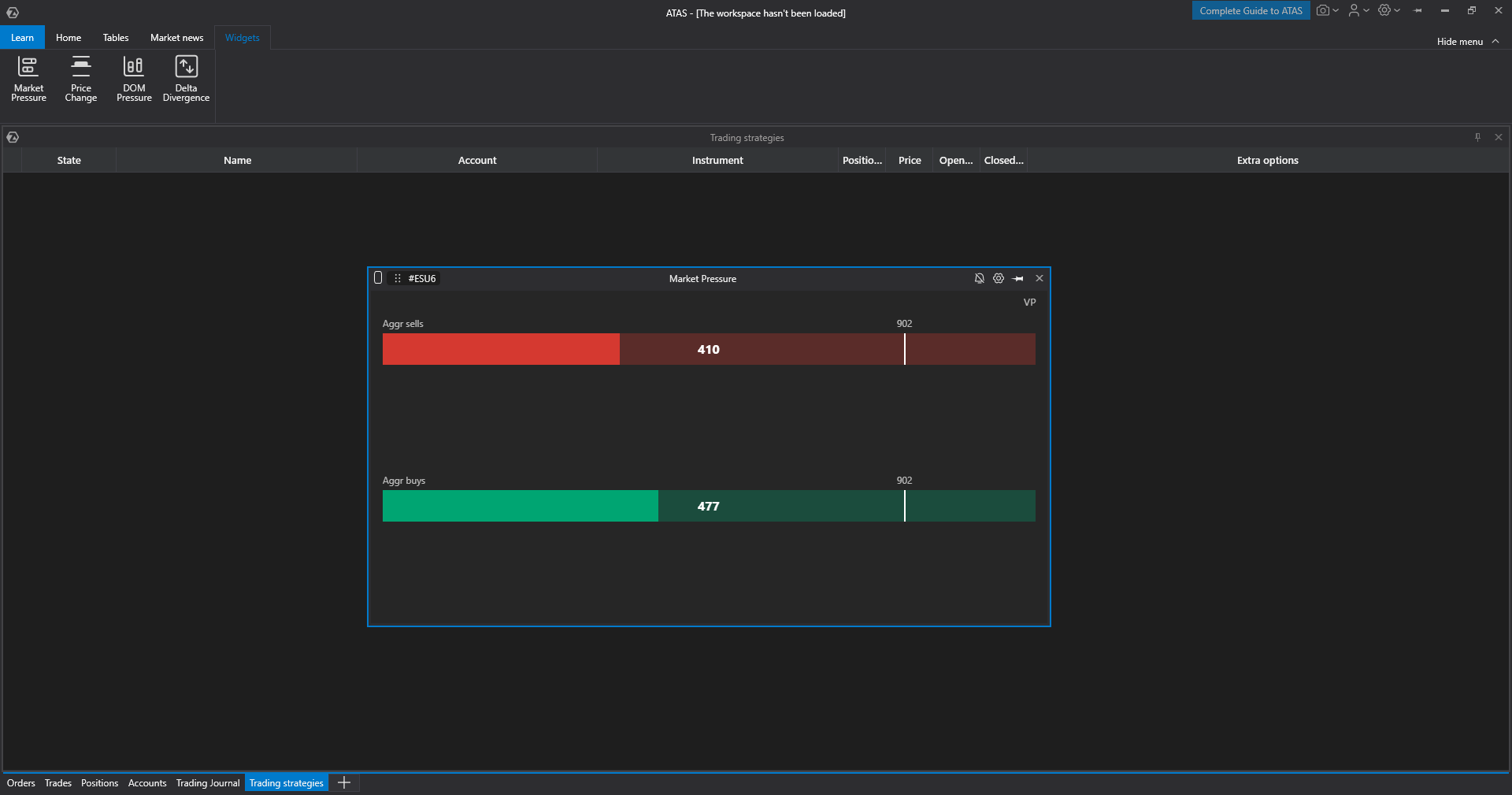The width and height of the screenshot is (1512, 795).
Task: Switch to the Orders bottom tab
Action: (21, 783)
